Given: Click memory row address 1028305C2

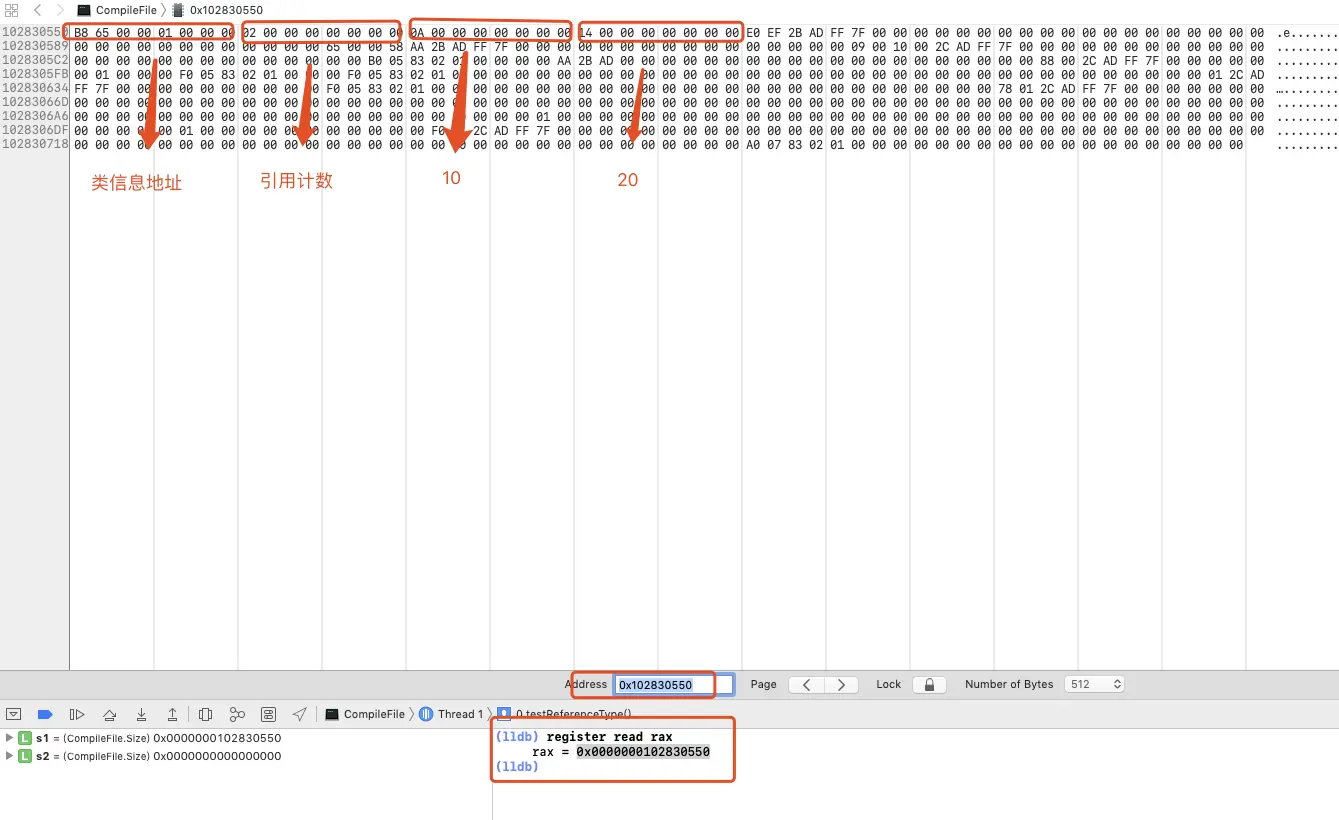Looking at the screenshot, I should coord(35,61).
